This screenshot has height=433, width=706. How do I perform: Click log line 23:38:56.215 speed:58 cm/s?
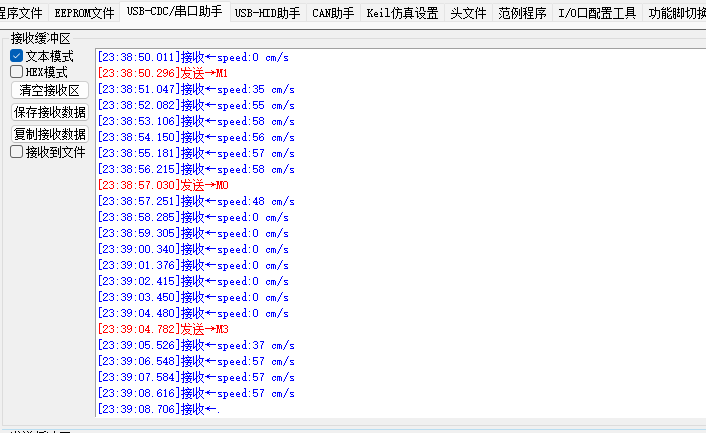[x=196, y=169]
